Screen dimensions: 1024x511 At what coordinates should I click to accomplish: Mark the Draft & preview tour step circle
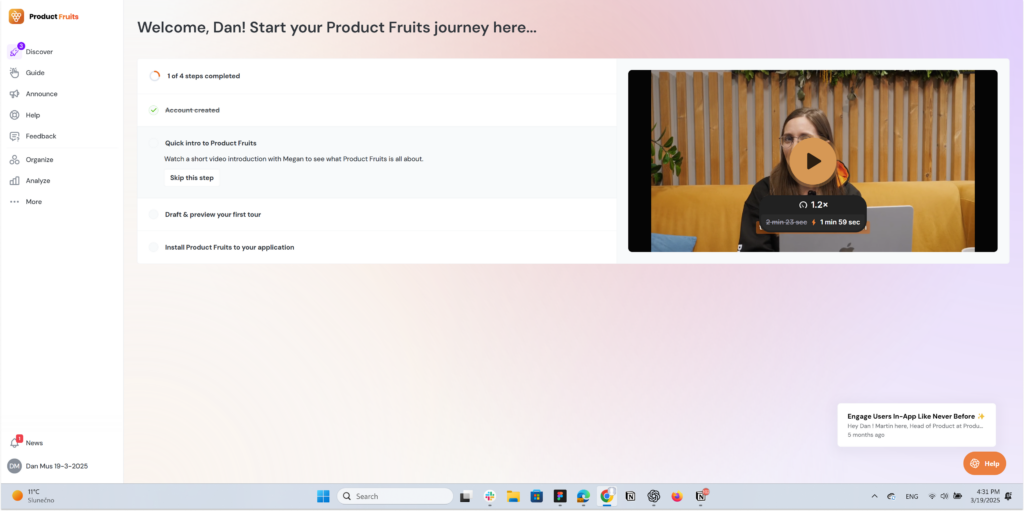[154, 214]
